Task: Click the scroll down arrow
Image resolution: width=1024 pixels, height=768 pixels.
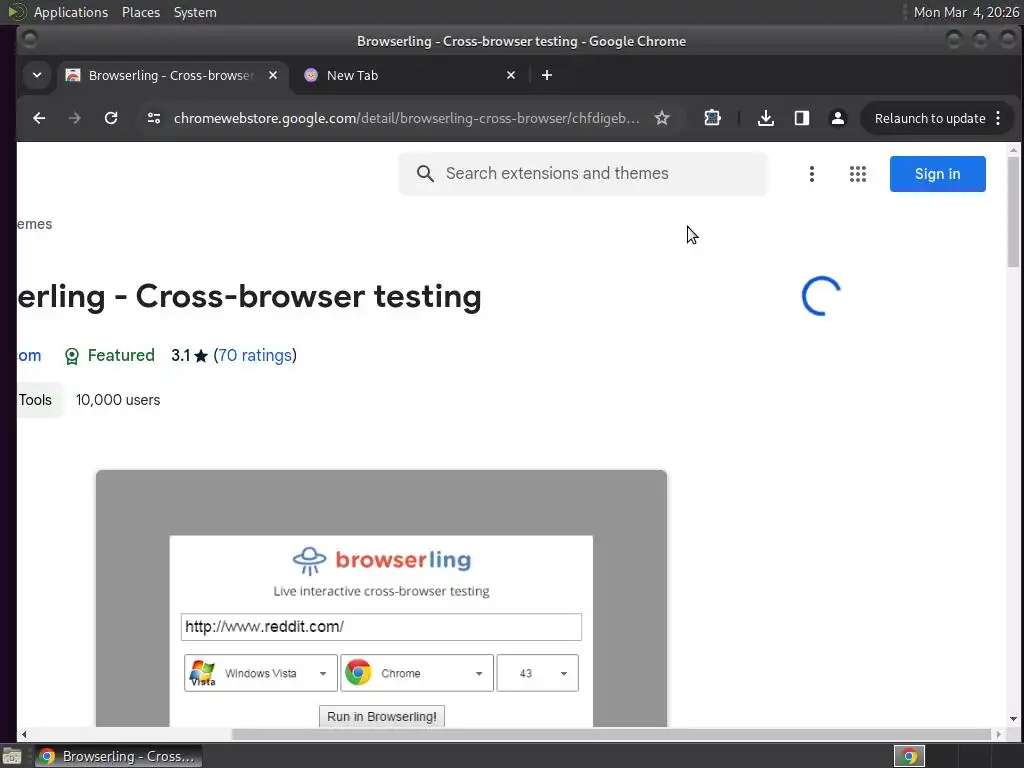Action: (x=1013, y=719)
